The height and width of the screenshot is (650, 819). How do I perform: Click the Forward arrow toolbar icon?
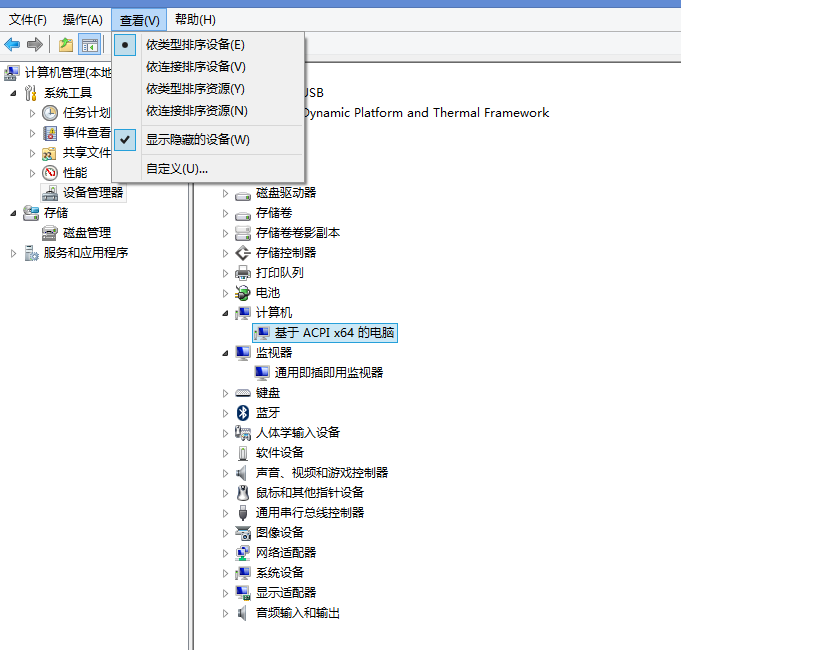[35, 44]
